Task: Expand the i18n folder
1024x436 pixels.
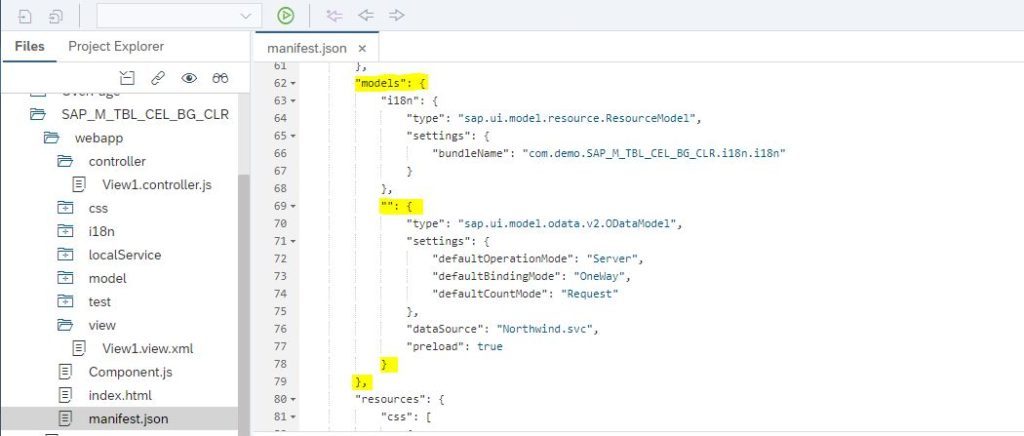Action: click(65, 232)
